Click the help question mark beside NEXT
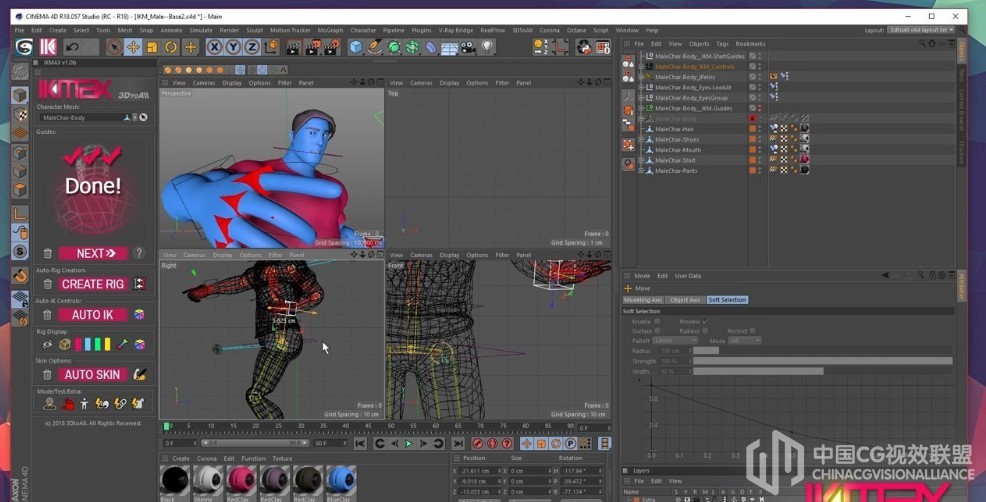Screen dimensions: 986x502 139,253
